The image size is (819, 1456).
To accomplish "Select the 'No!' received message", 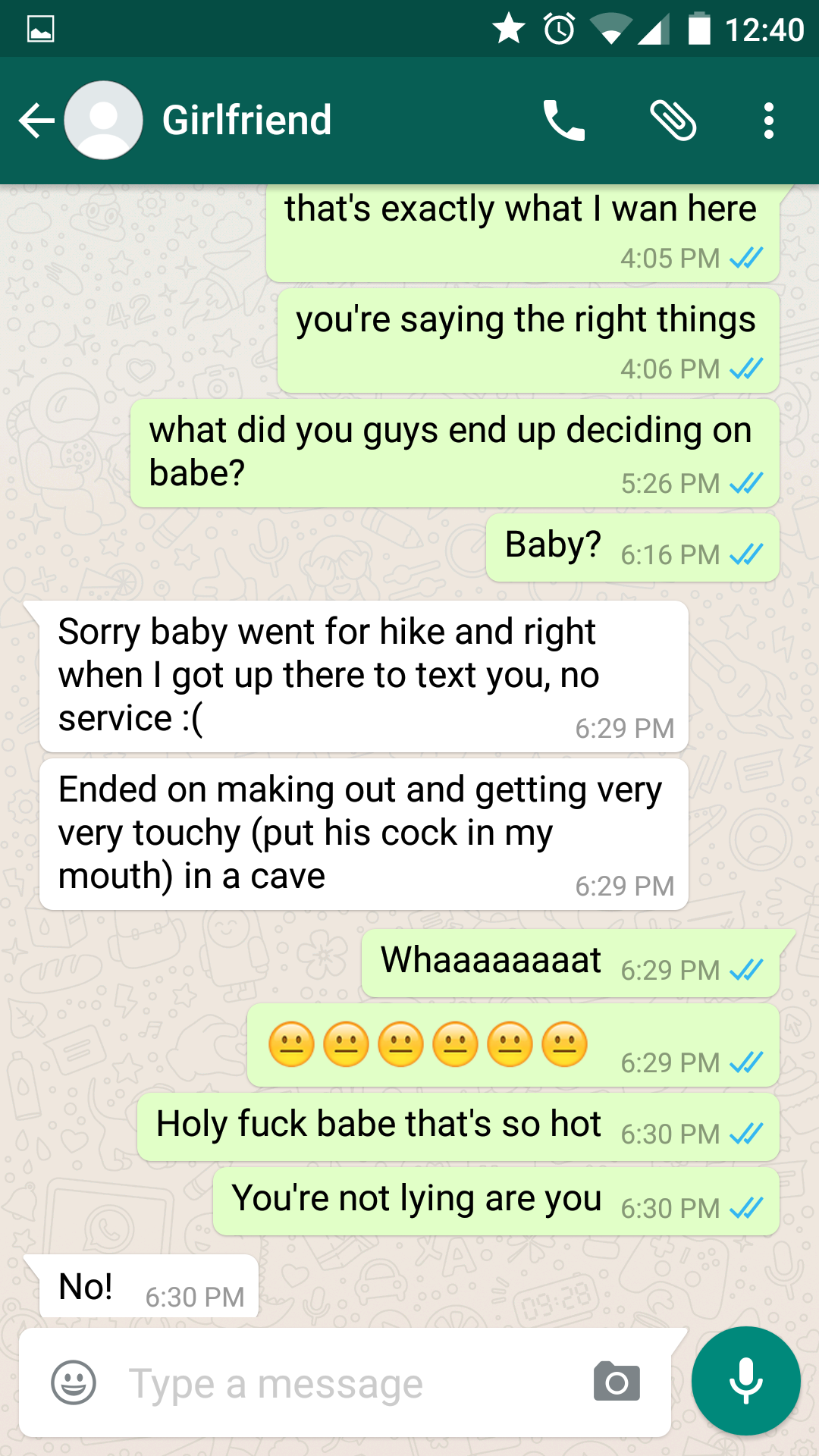I will [149, 1286].
